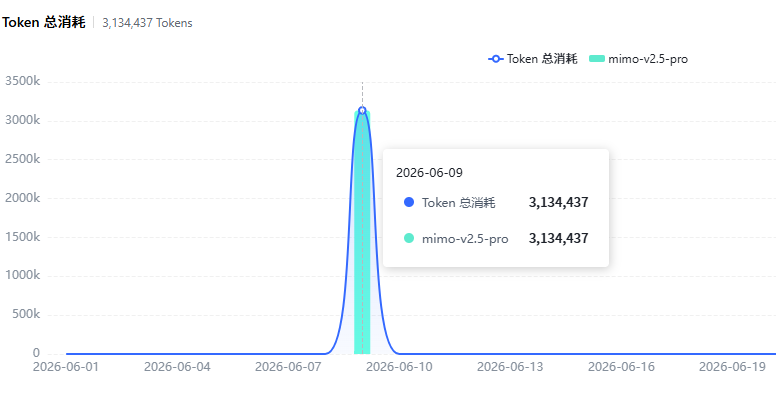Click the 2026-06-09 tooltip date
The height and width of the screenshot is (394, 776).
(x=429, y=173)
